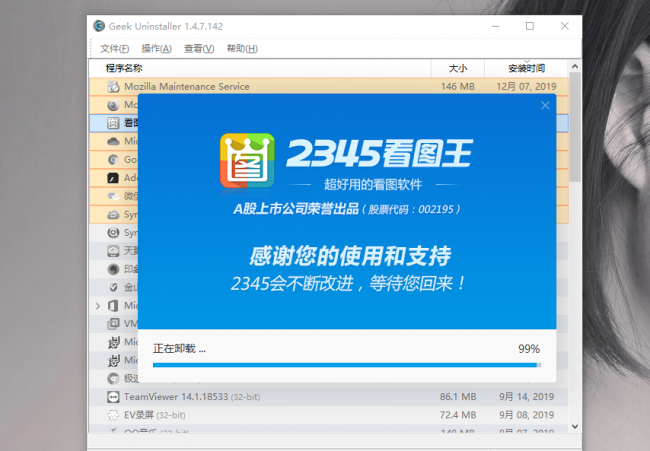This screenshot has width=650, height=451.
Task: Open the 查看(V) menu
Action: pos(199,48)
